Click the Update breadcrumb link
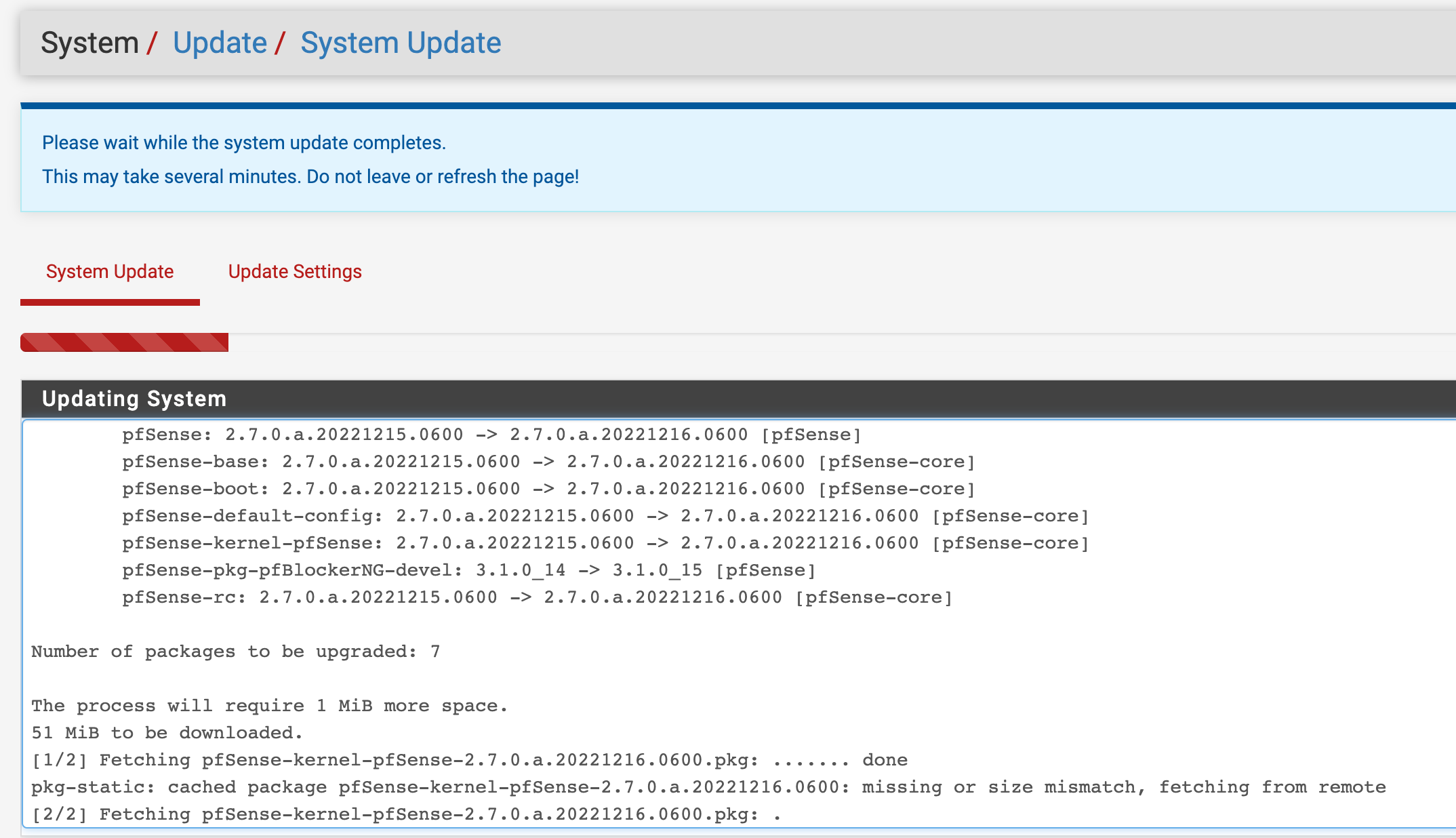 coord(220,43)
